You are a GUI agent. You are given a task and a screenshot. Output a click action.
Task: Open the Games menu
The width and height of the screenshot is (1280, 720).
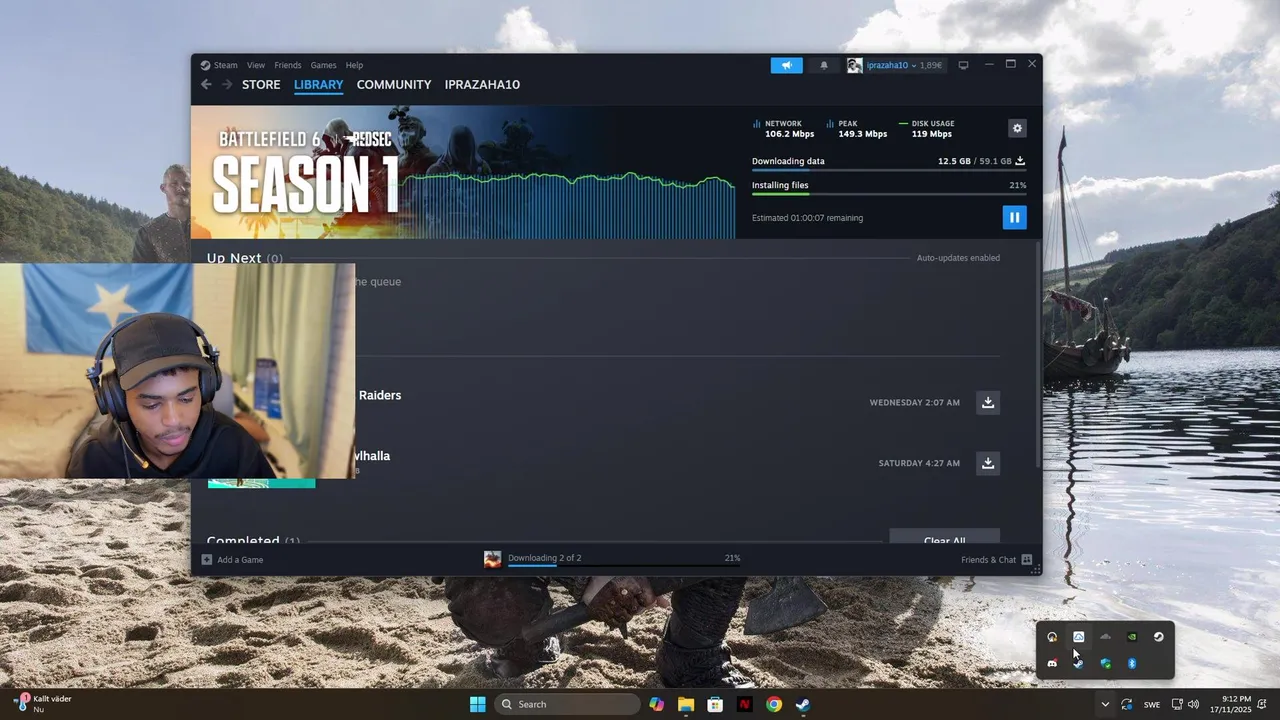coord(323,65)
